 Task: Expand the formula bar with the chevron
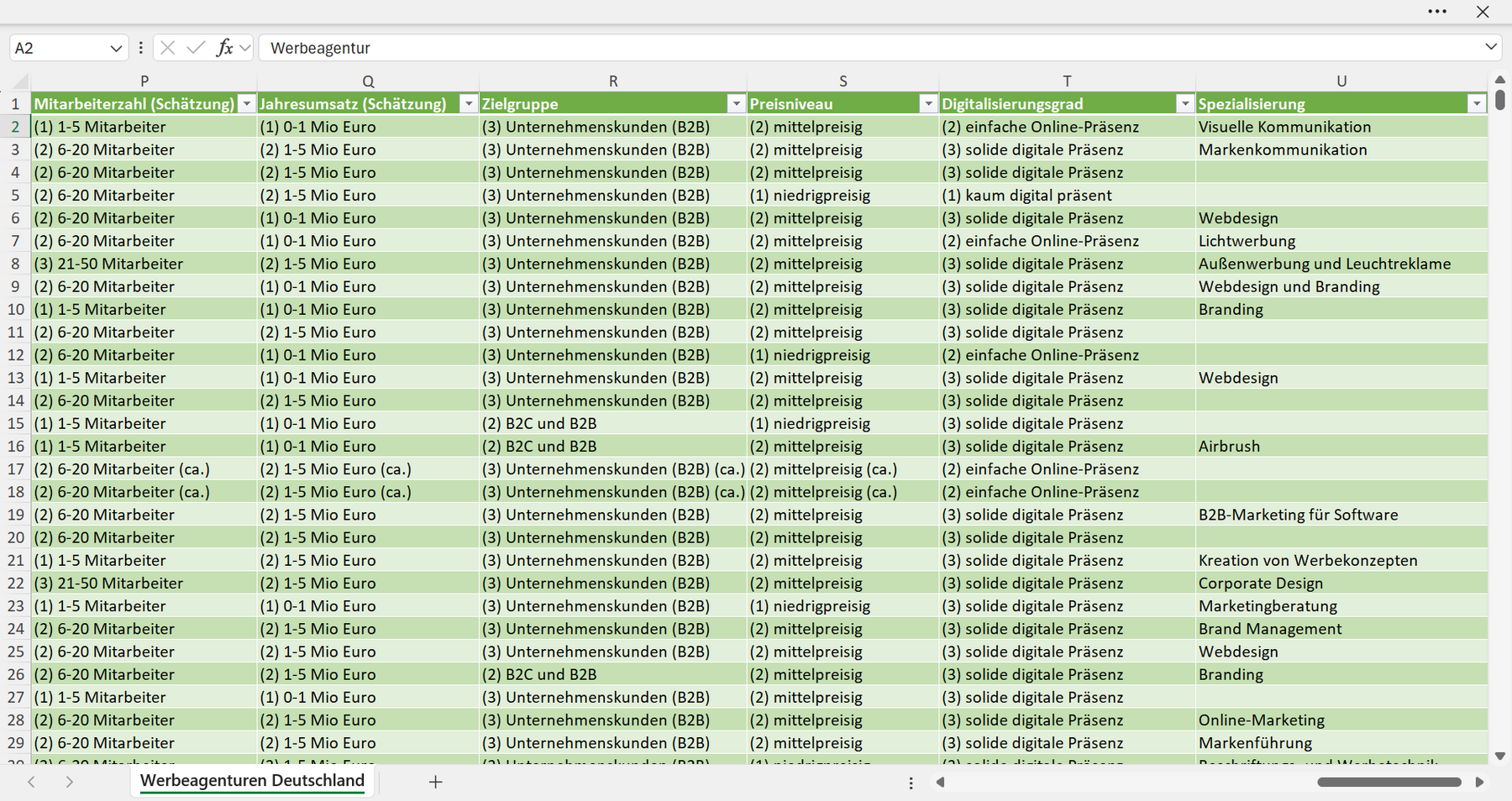pyautogui.click(x=1491, y=47)
